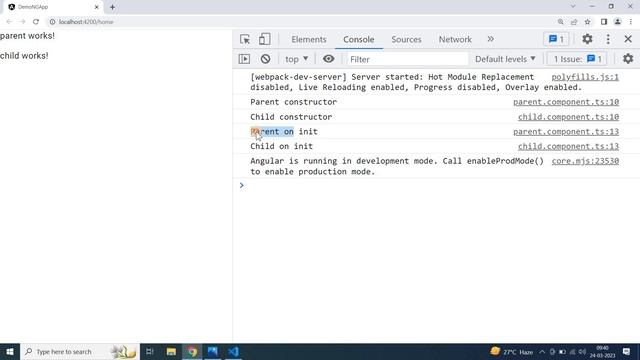Switch to Chrome on the taskbar
The height and width of the screenshot is (360, 640).
click(x=192, y=351)
